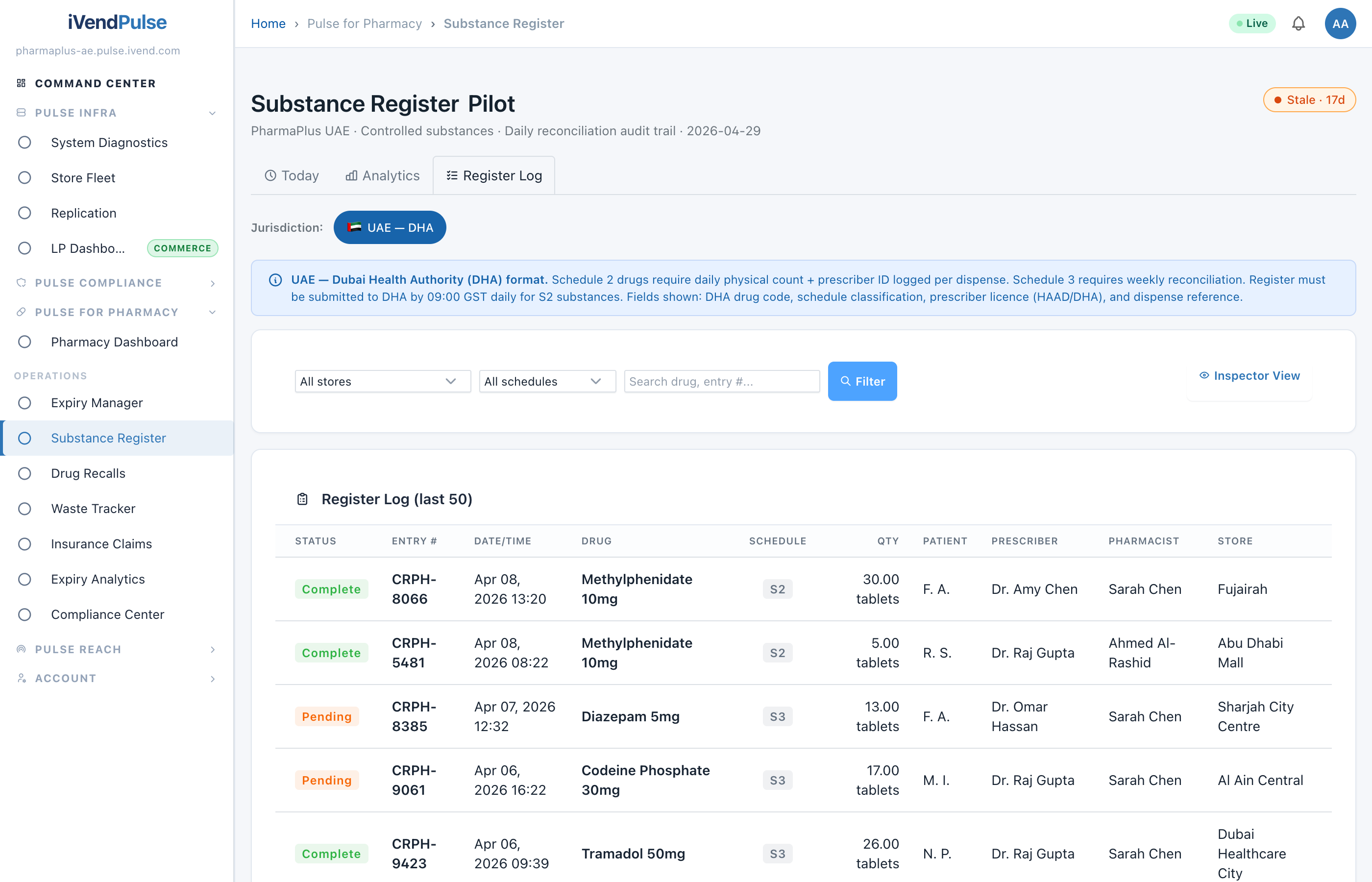Click the Abu Dhabi Mall store cell
1372x882 pixels.
1250,652
